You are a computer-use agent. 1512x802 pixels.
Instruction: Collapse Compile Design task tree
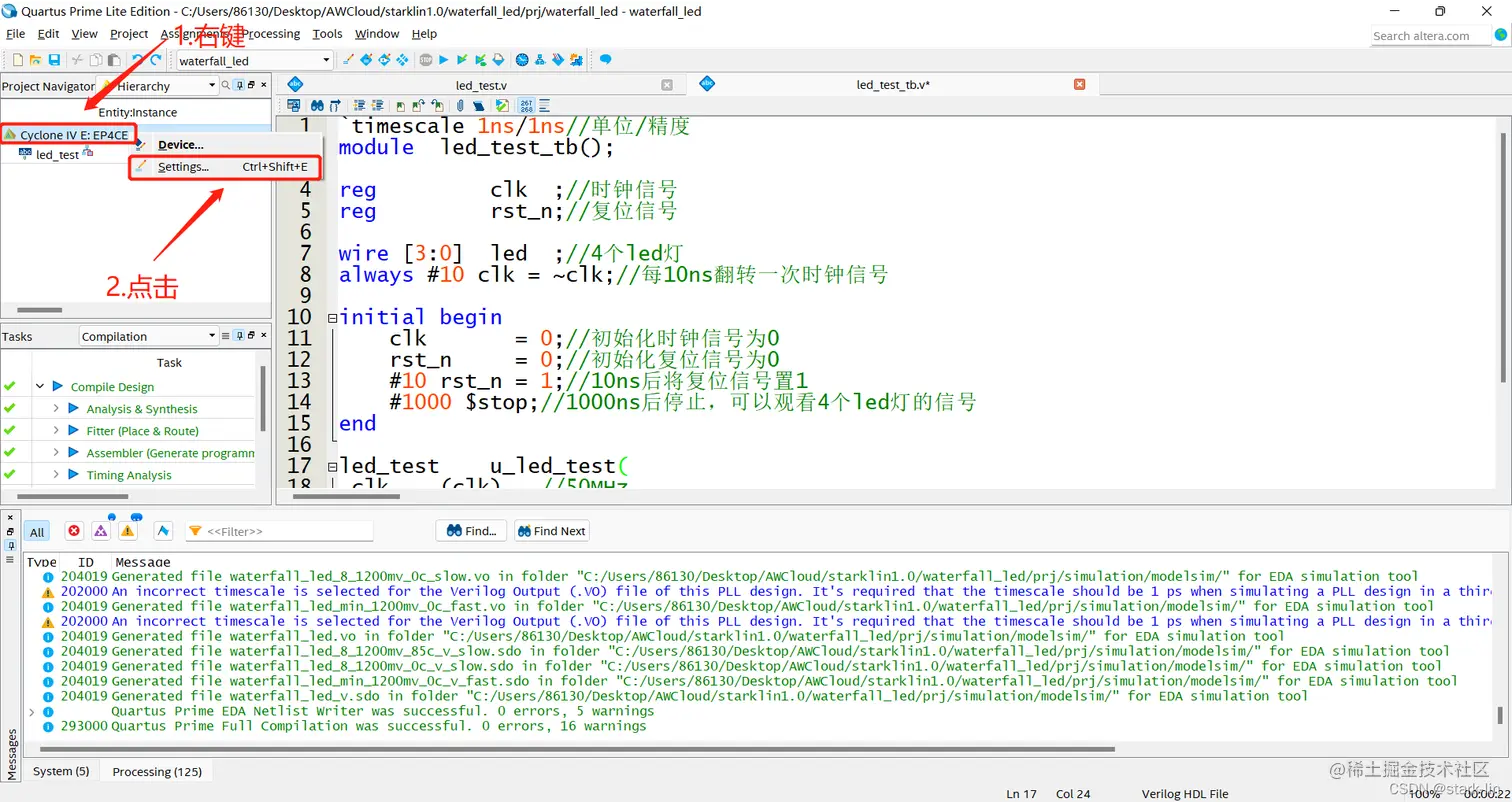click(x=40, y=386)
